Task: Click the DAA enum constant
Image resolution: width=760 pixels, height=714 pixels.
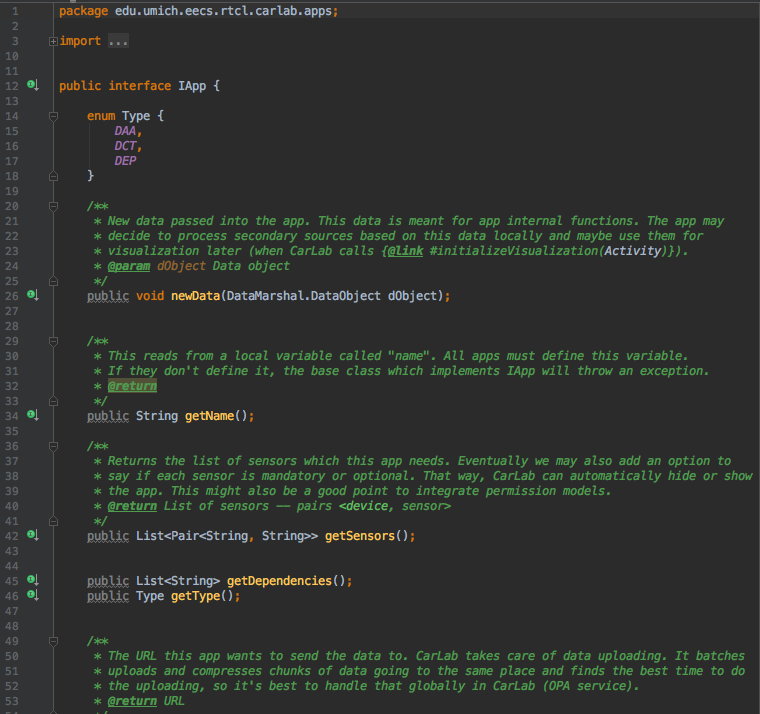Action: pos(125,131)
